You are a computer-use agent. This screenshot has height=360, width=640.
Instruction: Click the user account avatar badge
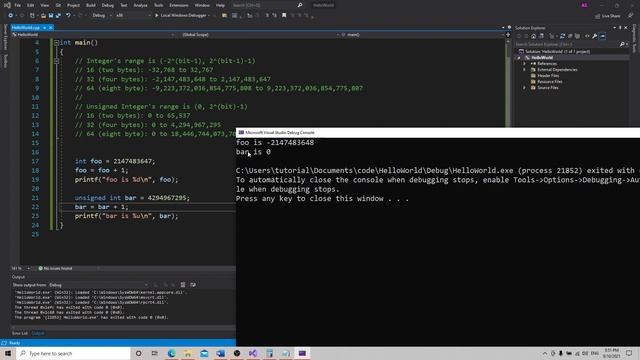pyautogui.click(x=584, y=5)
